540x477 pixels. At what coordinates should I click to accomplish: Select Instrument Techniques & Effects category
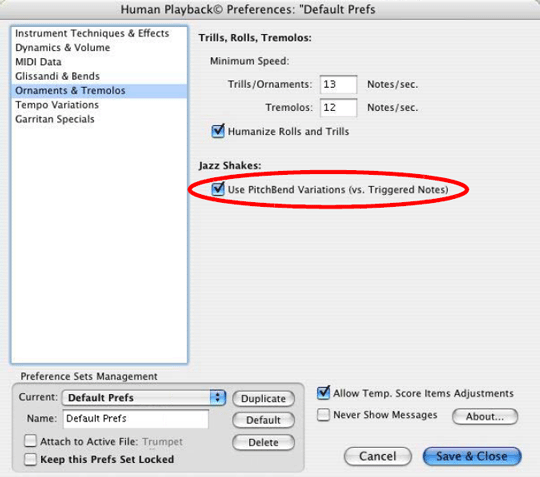(99, 33)
